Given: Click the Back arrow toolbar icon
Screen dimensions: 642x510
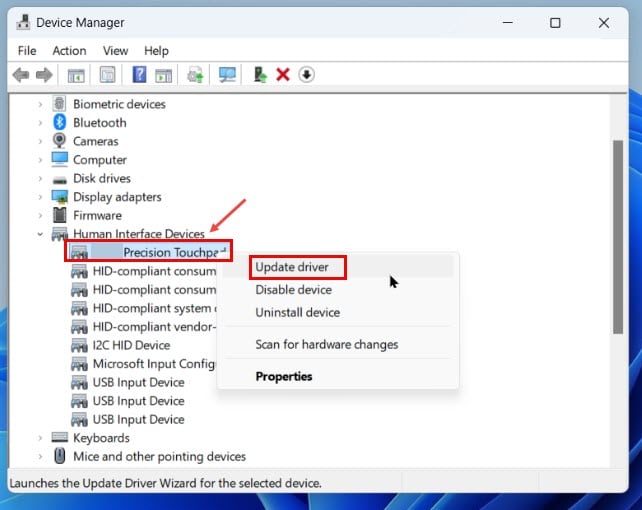Looking at the screenshot, I should coord(21,75).
